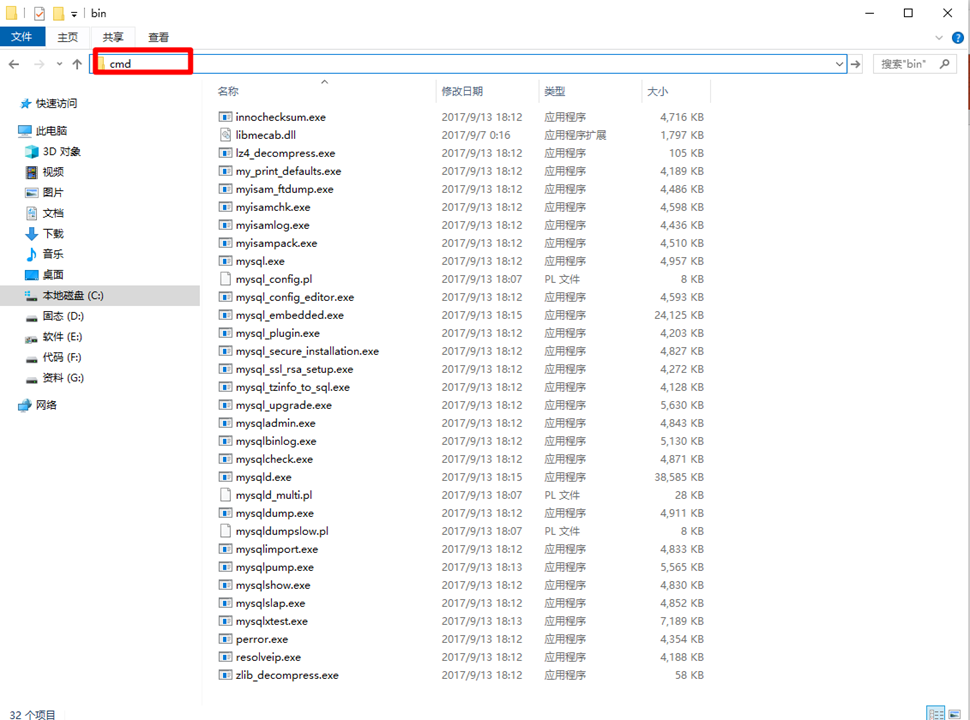Expand the address bar history dropdown
Viewport: 970px width, 720px height.
tap(839, 64)
